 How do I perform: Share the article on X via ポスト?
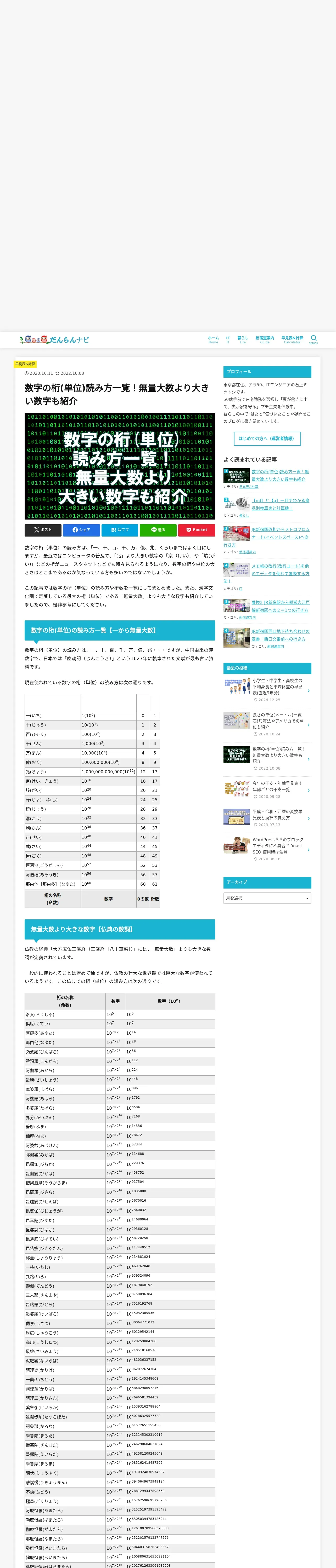43,530
